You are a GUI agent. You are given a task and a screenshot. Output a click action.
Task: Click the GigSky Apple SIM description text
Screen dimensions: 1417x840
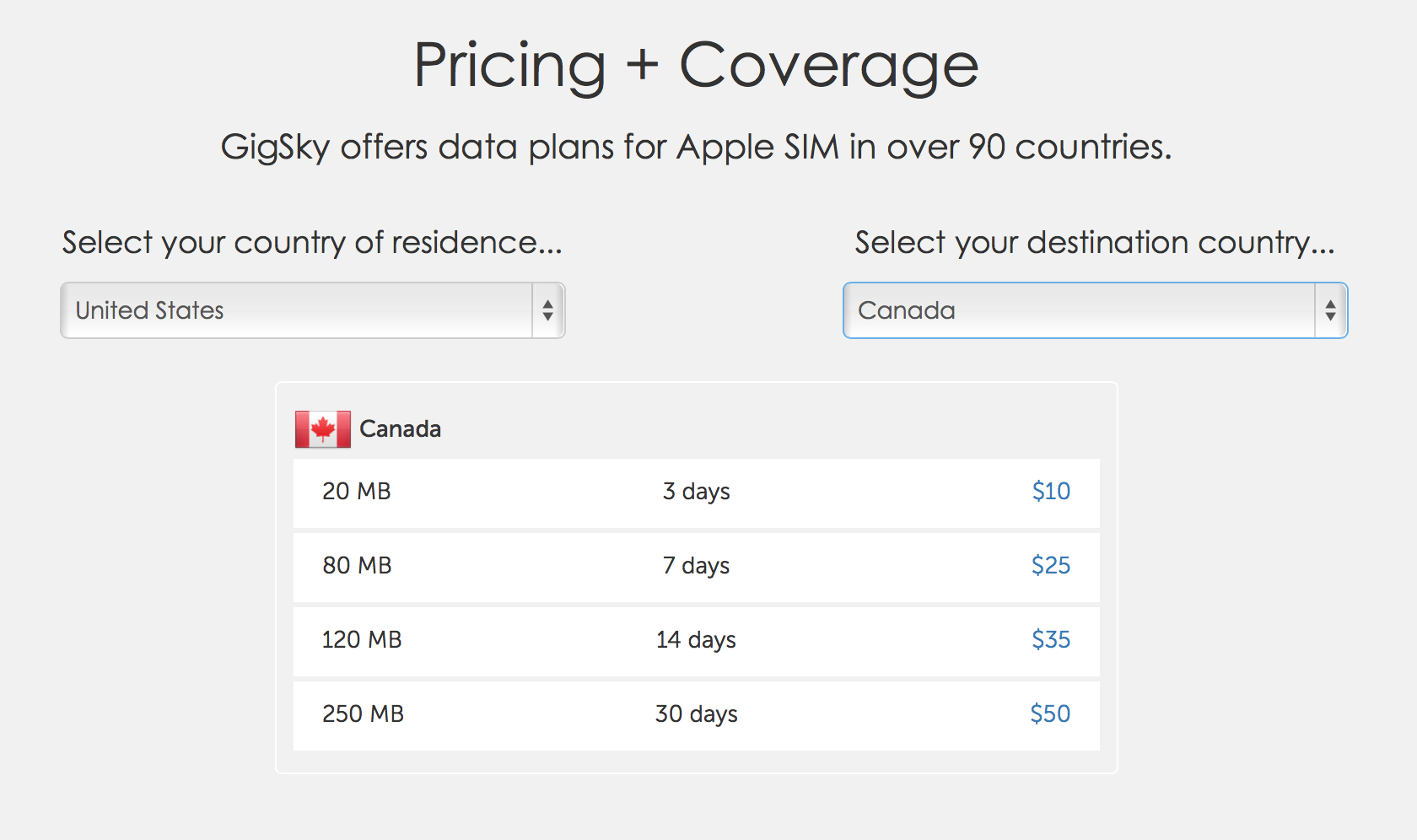pos(697,147)
